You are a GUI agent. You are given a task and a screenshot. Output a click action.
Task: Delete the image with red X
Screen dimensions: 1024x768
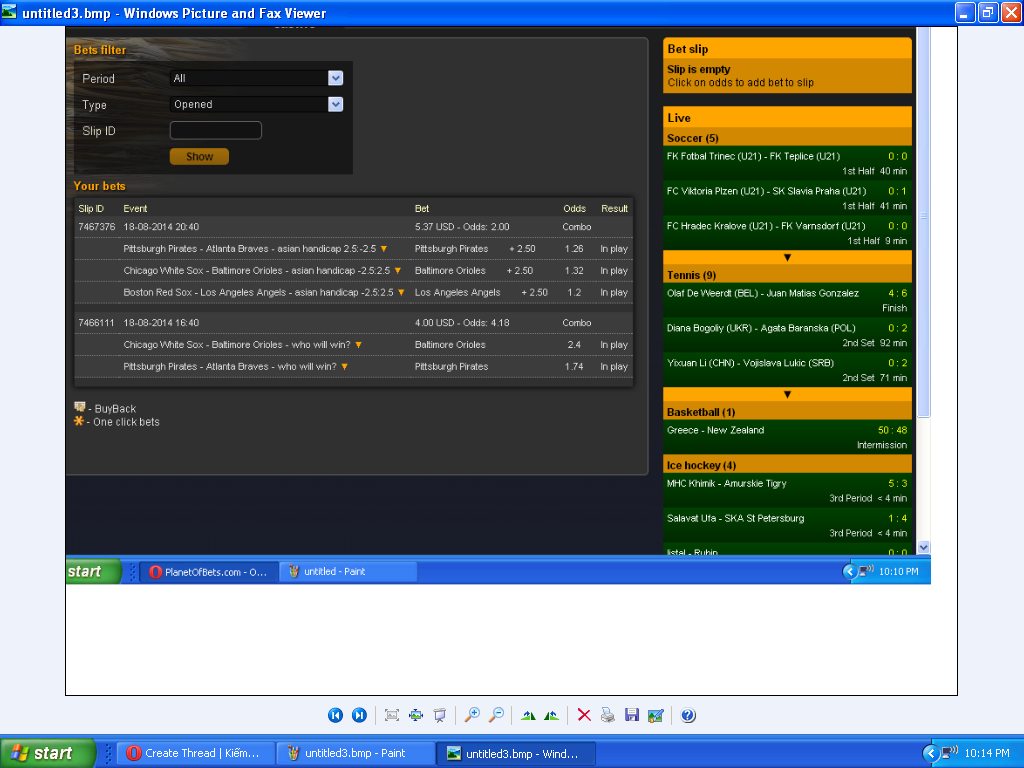tap(584, 715)
